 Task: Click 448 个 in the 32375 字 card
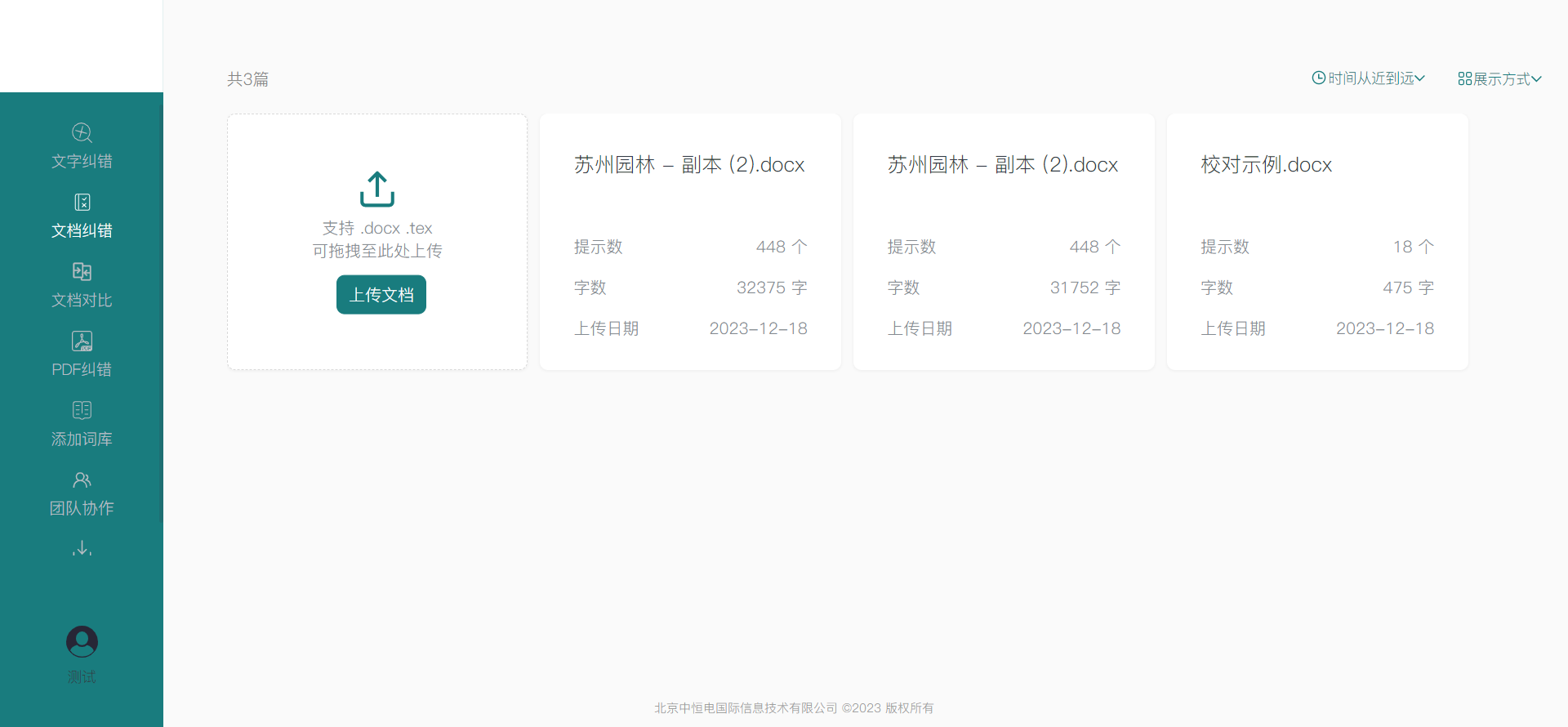[782, 247]
